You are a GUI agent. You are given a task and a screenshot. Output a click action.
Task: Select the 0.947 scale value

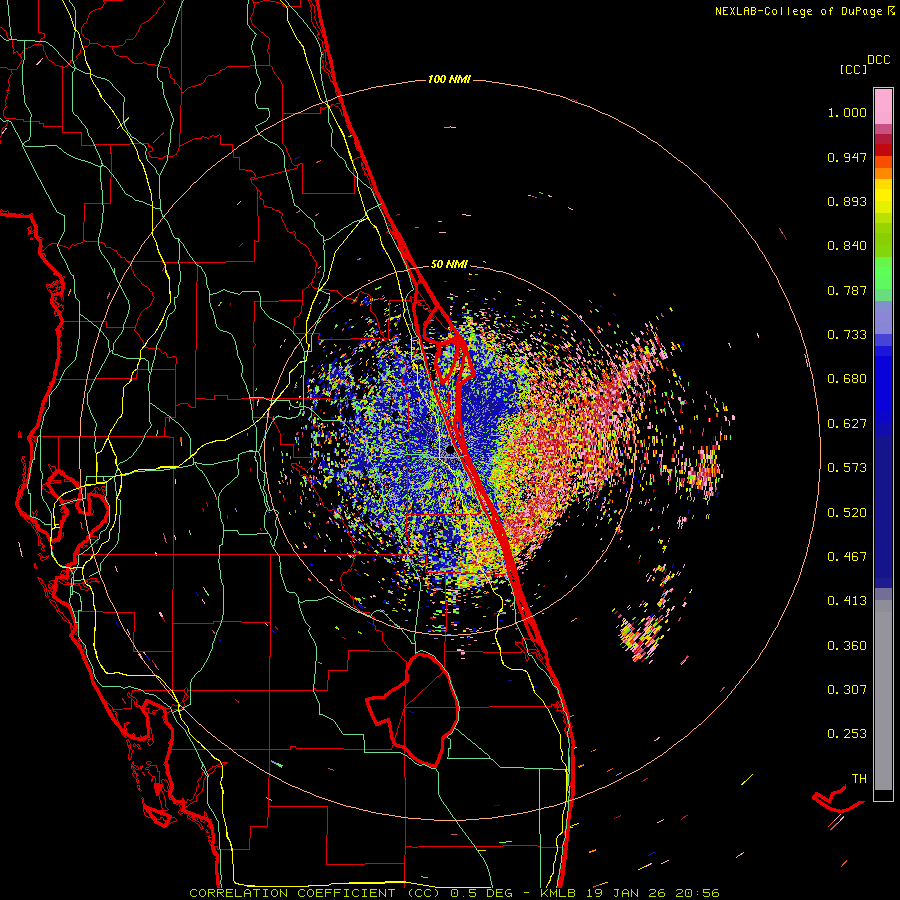pyautogui.click(x=847, y=157)
